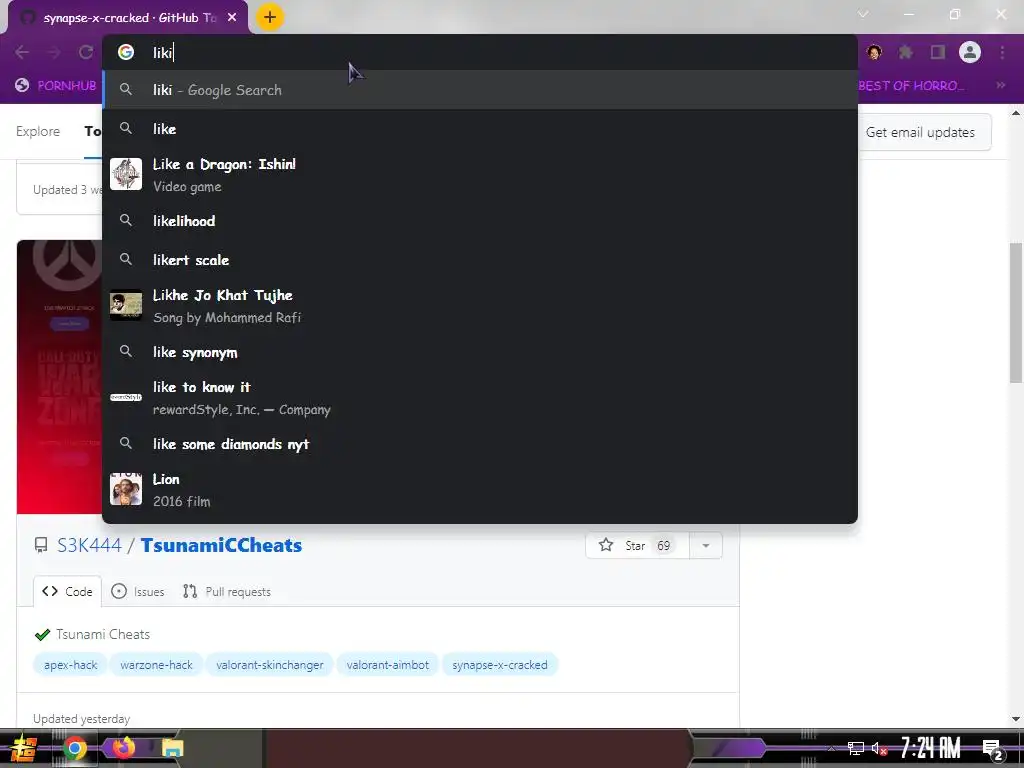
Task: Go back using the browser back arrow
Action: [22, 52]
